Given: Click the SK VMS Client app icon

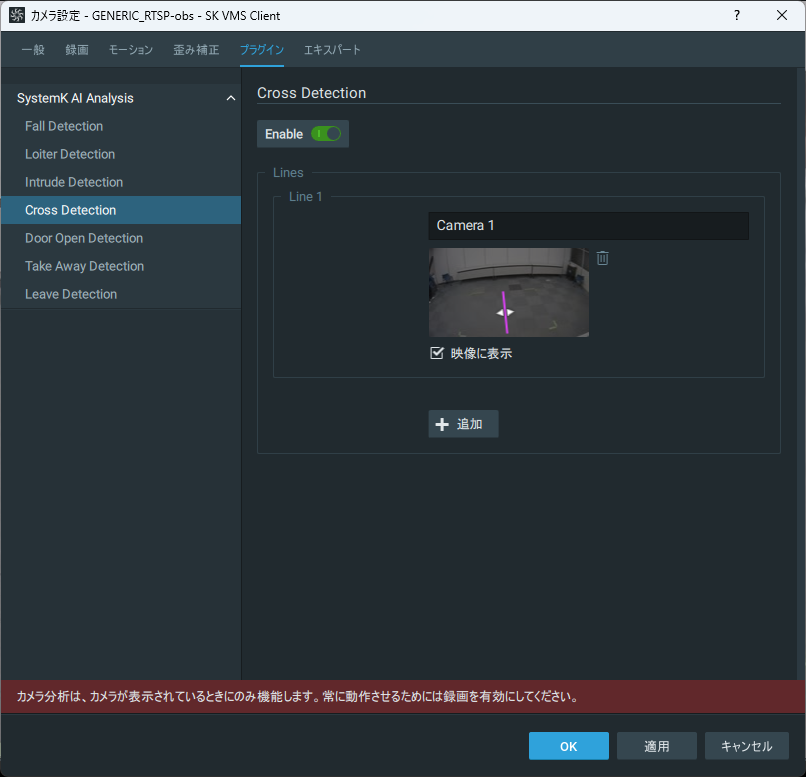Looking at the screenshot, I should pyautogui.click(x=16, y=15).
